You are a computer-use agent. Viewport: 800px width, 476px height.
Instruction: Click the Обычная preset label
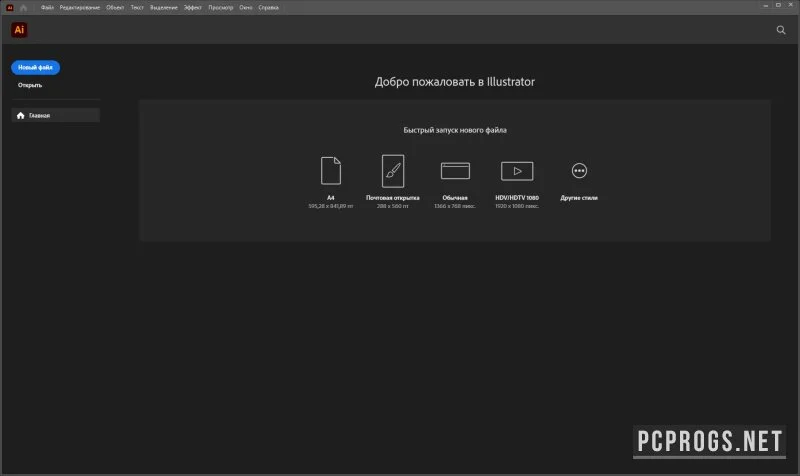(455, 198)
